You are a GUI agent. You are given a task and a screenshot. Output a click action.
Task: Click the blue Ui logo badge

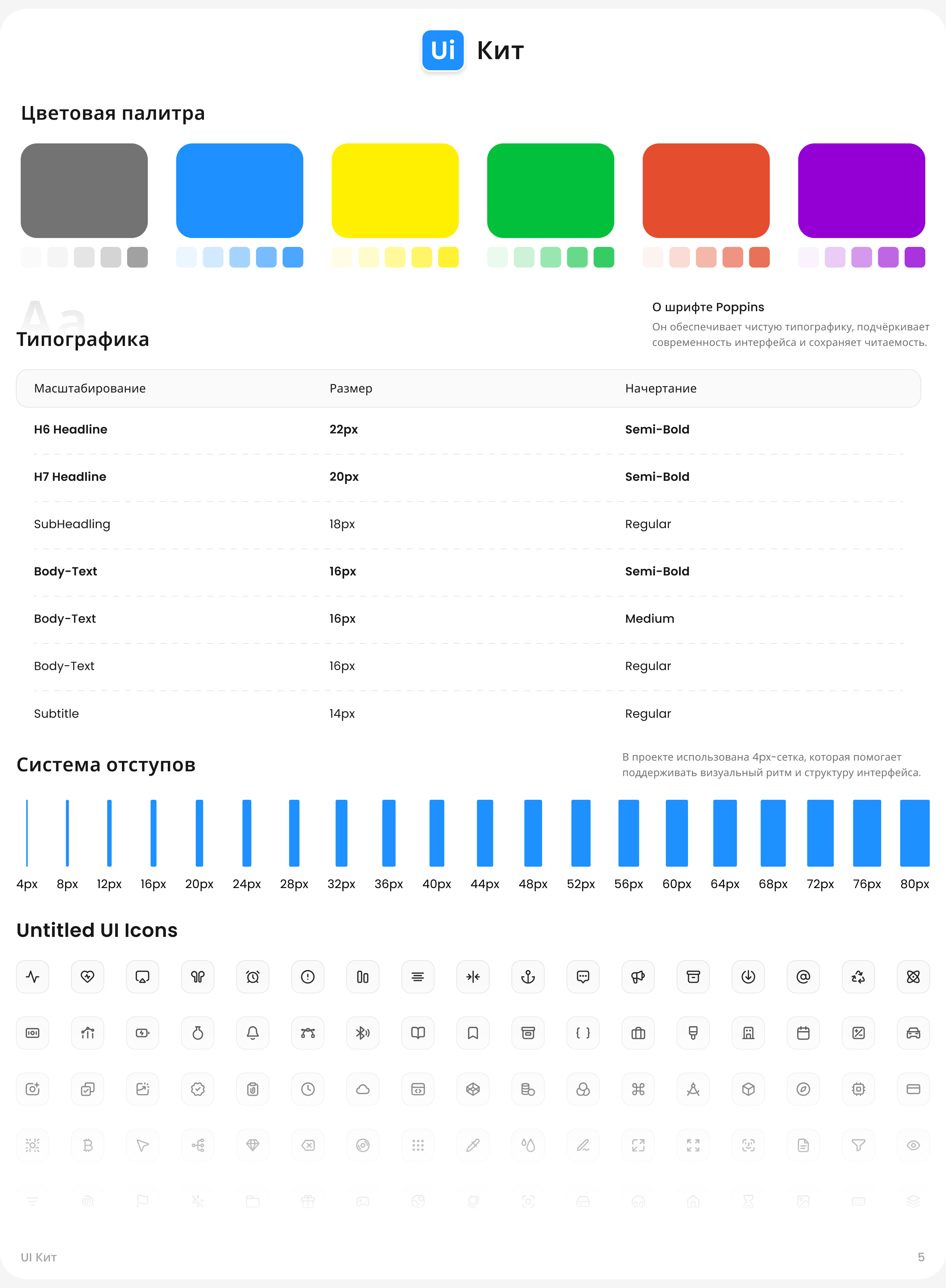point(443,50)
